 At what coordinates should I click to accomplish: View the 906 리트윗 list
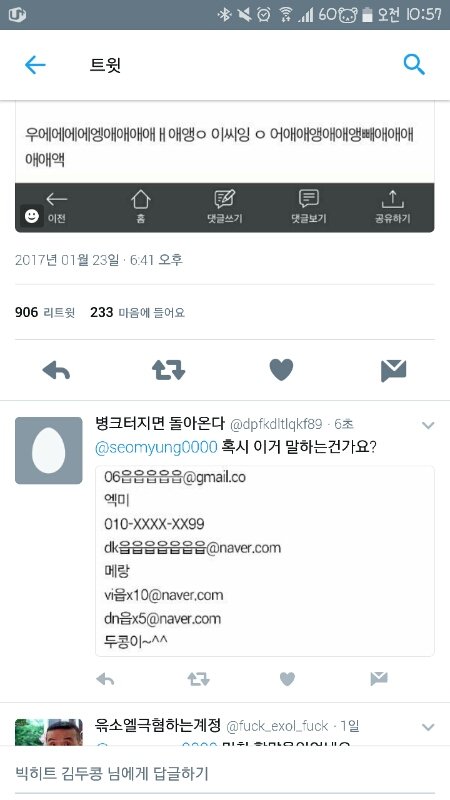point(45,312)
